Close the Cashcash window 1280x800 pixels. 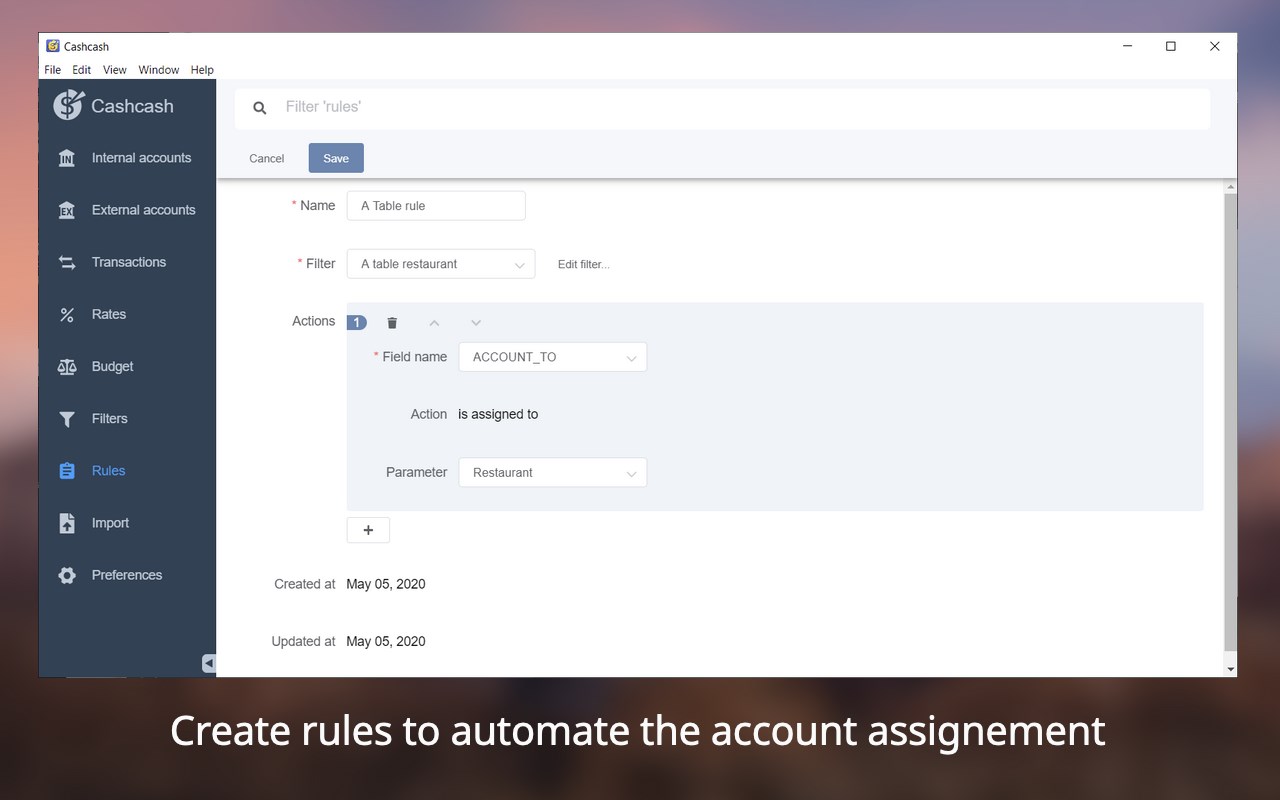click(x=1215, y=46)
